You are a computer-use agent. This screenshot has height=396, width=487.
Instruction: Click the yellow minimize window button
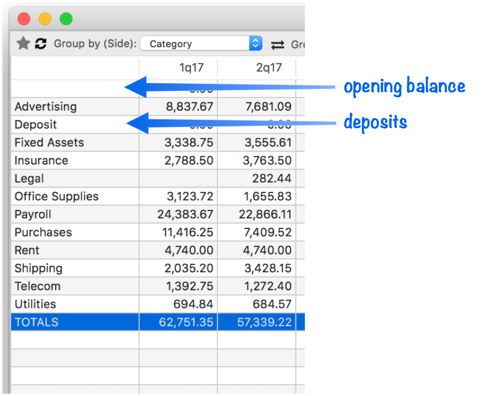tap(45, 19)
